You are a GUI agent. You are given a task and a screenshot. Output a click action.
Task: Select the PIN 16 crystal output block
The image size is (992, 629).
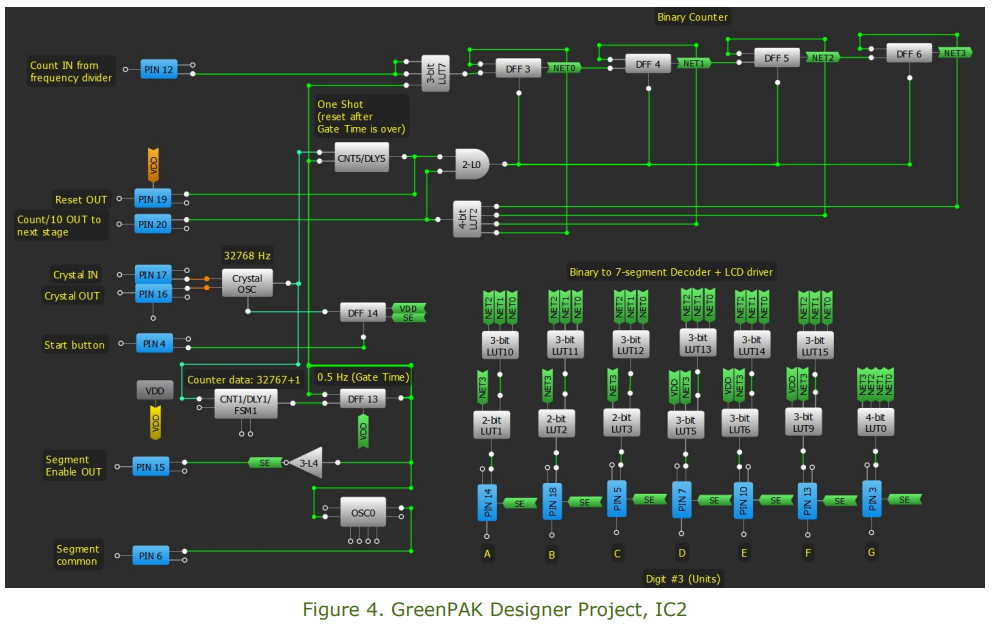coord(152,294)
